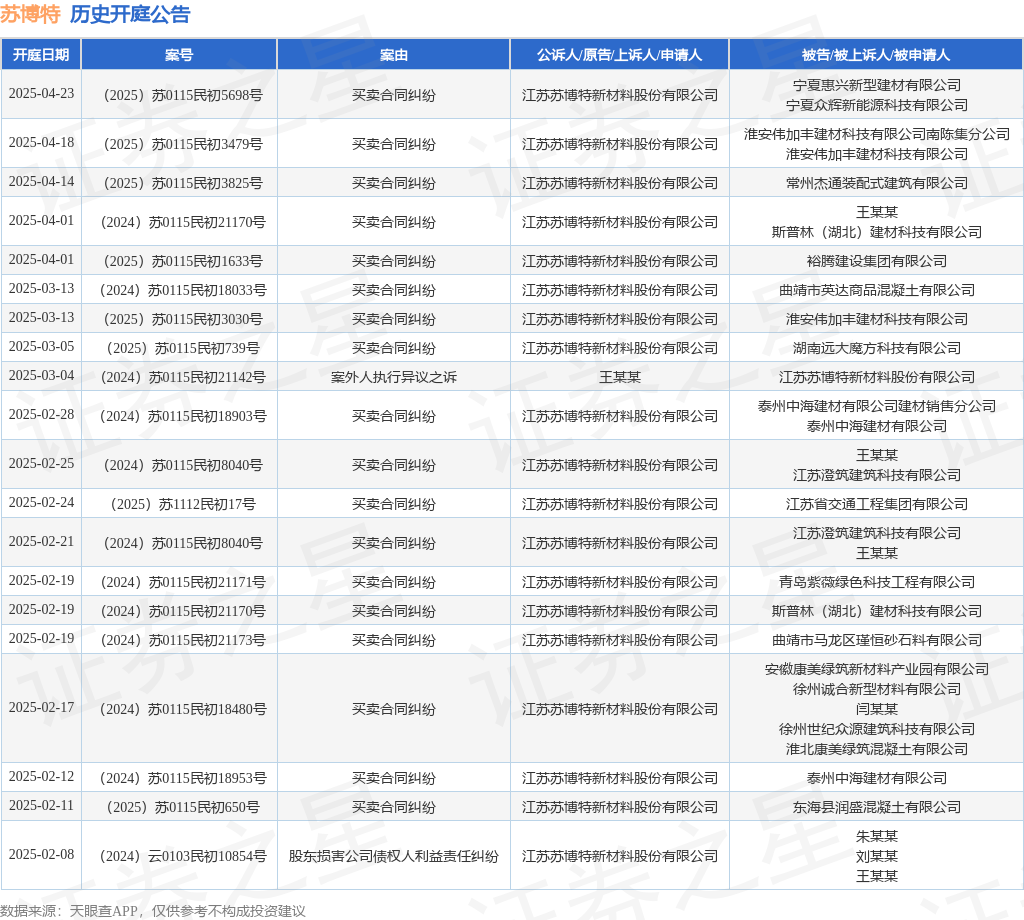Click defendant 刘某某

[x=876, y=857]
